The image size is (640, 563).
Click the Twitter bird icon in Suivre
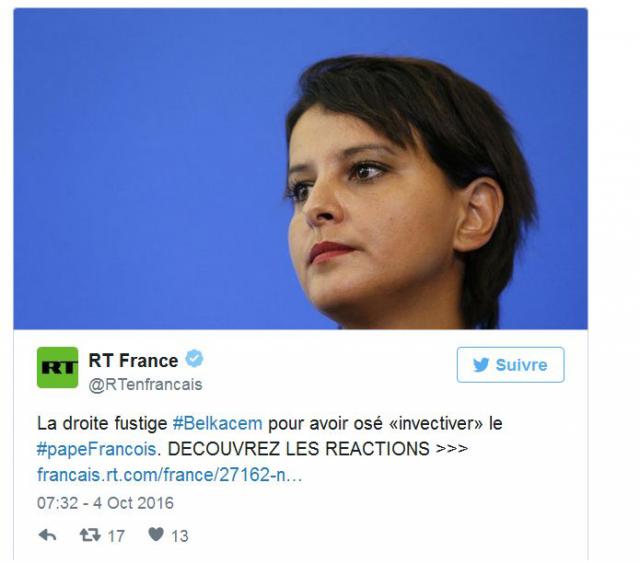pyautogui.click(x=481, y=365)
